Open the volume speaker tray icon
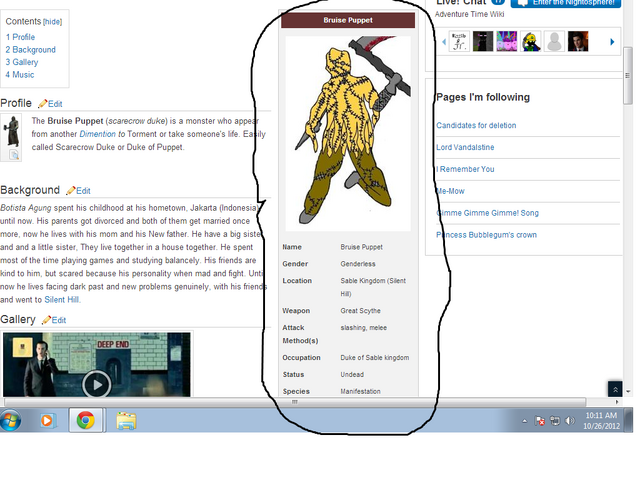The width and height of the screenshot is (640, 480). tap(569, 420)
